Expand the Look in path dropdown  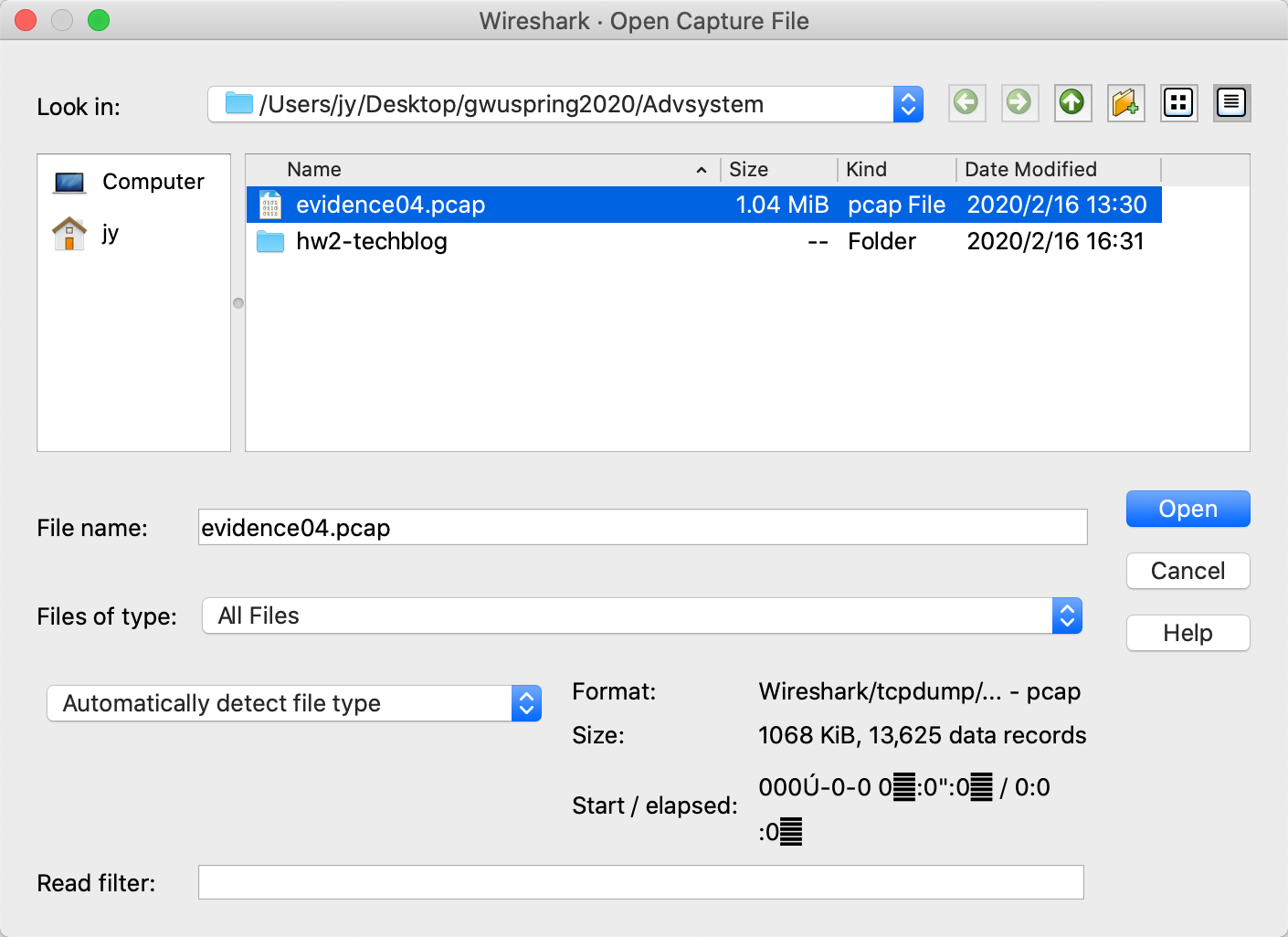click(907, 104)
